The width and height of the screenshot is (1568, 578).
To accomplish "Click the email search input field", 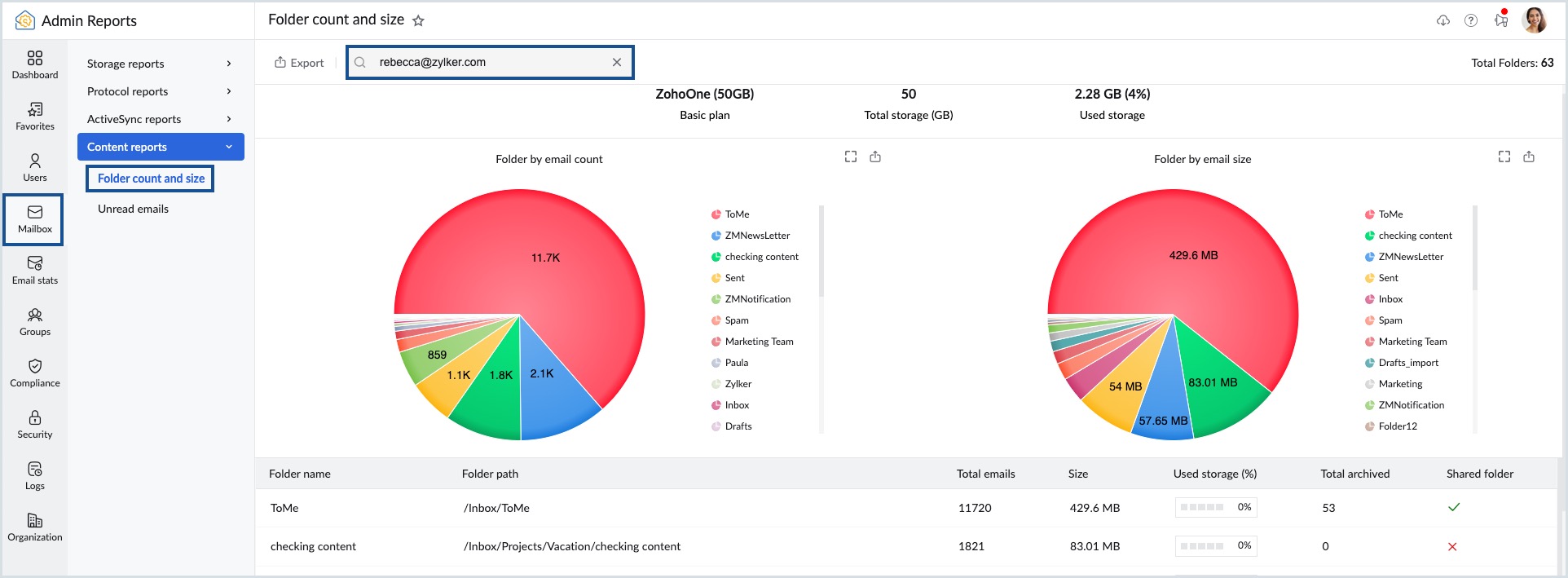I will [489, 62].
